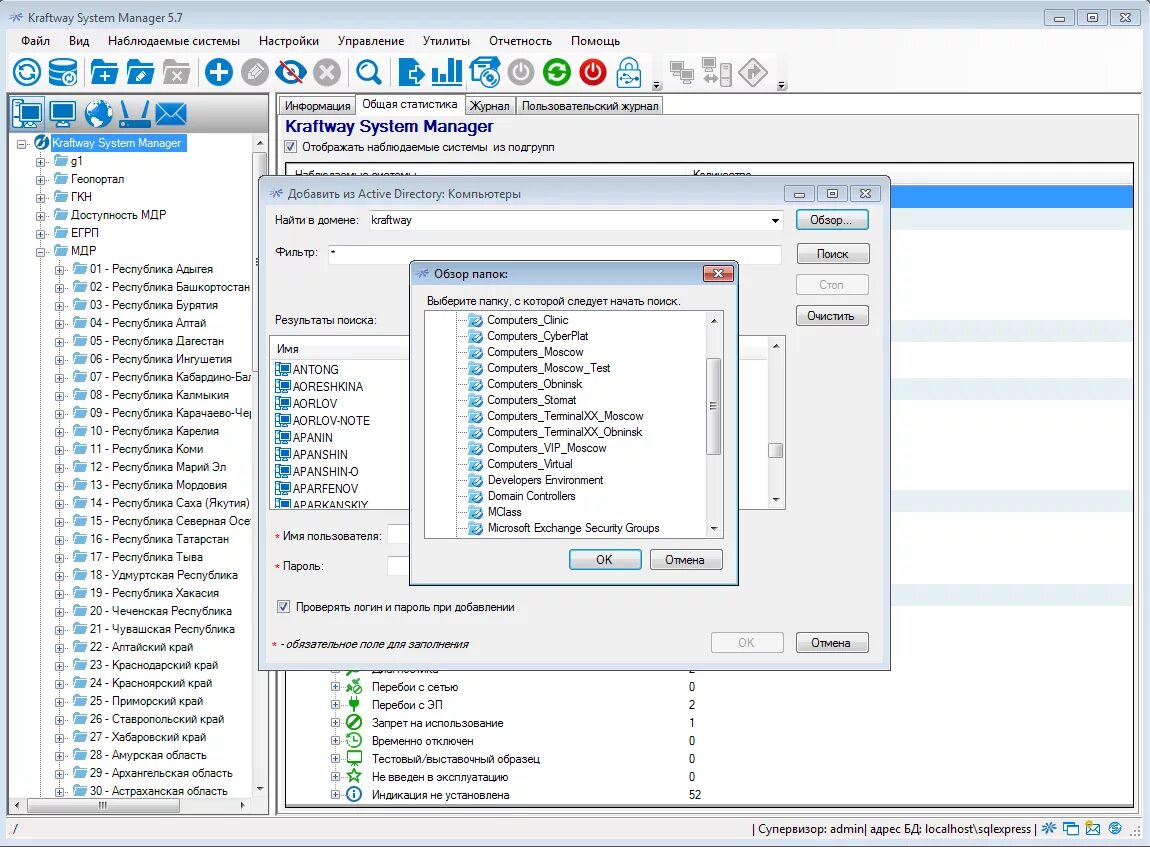Switch to the Журнал tab
The height and width of the screenshot is (847, 1150).
(490, 106)
